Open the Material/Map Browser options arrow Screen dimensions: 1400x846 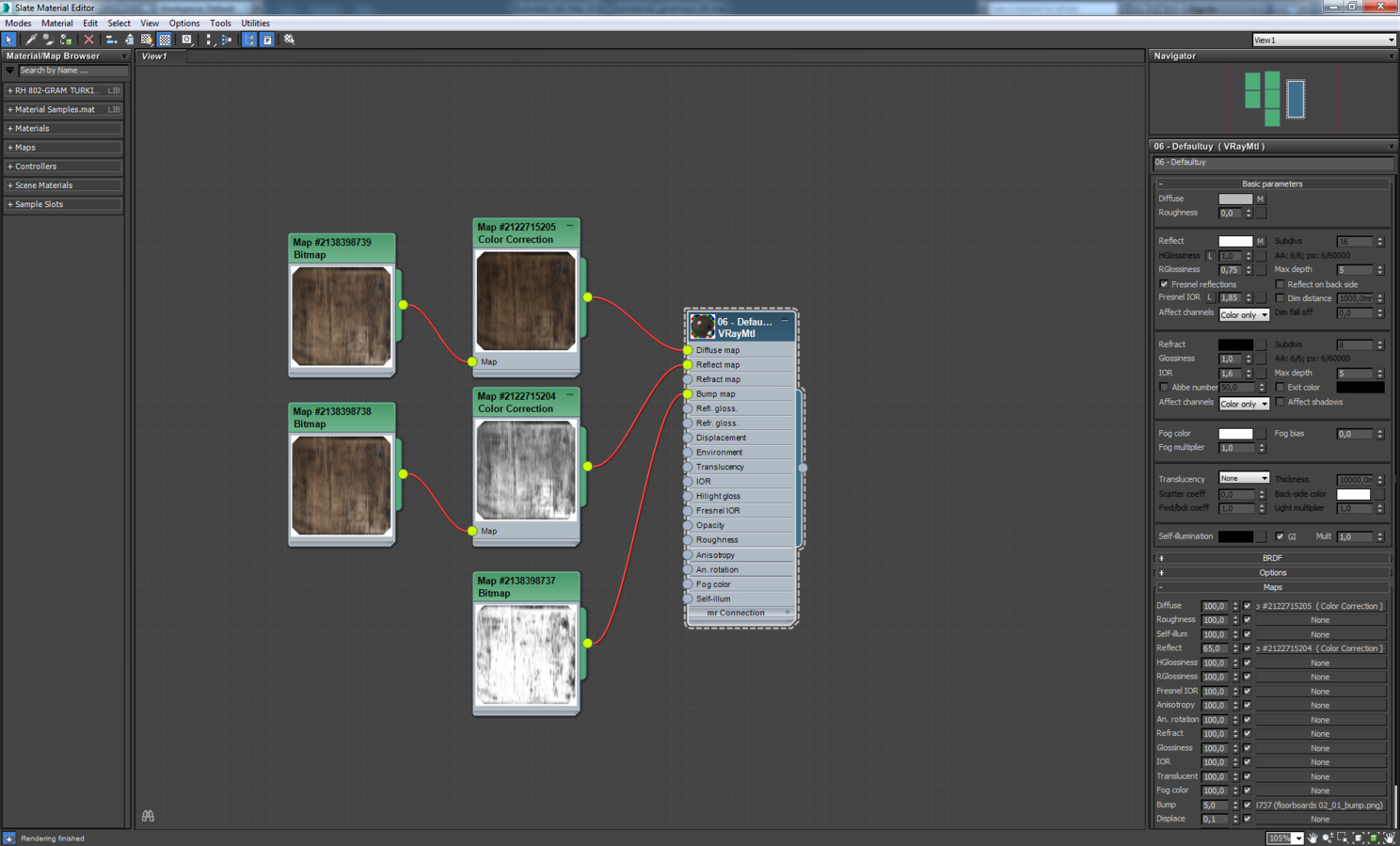pyautogui.click(x=10, y=71)
